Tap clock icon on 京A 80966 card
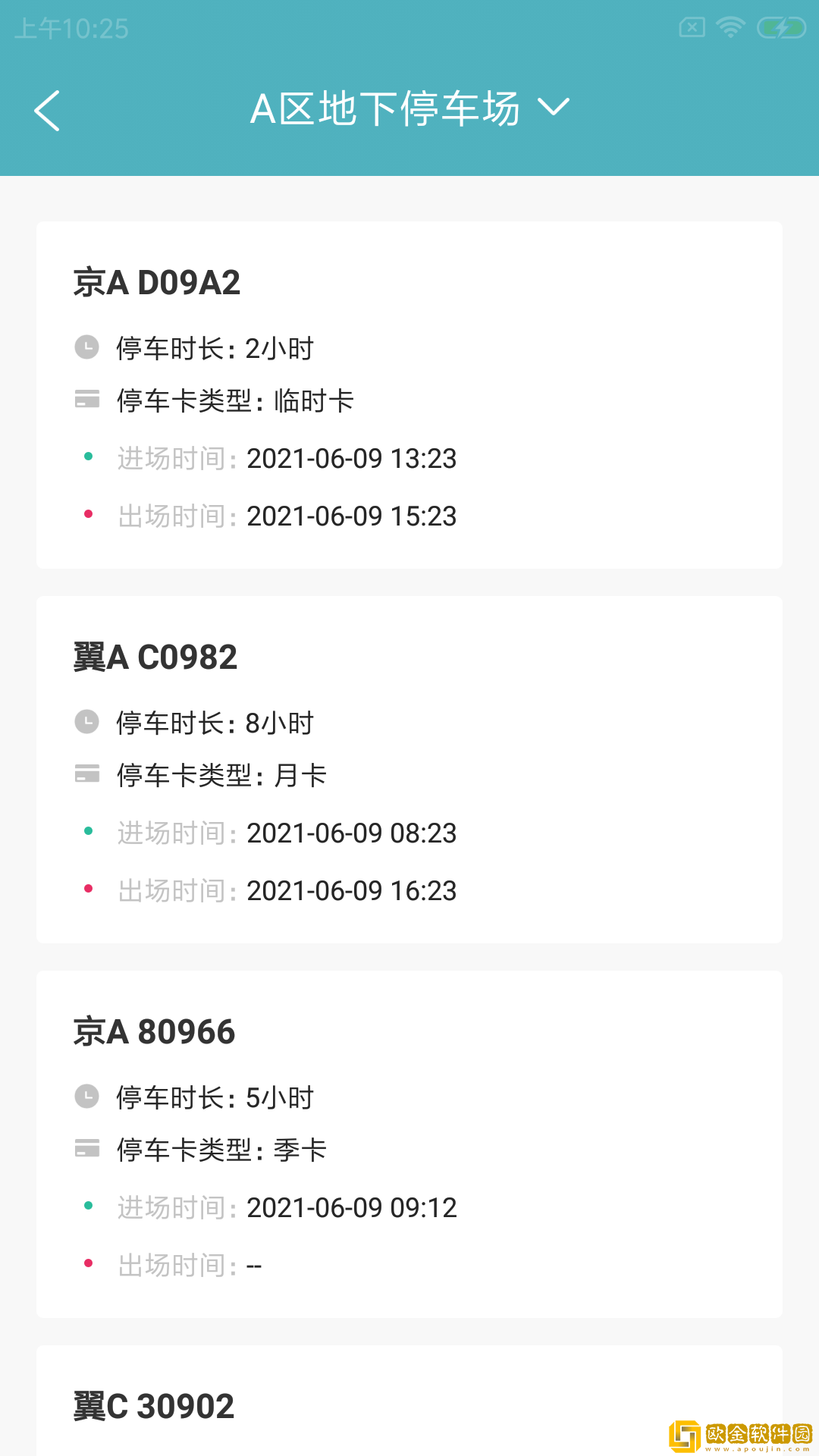 [87, 1097]
